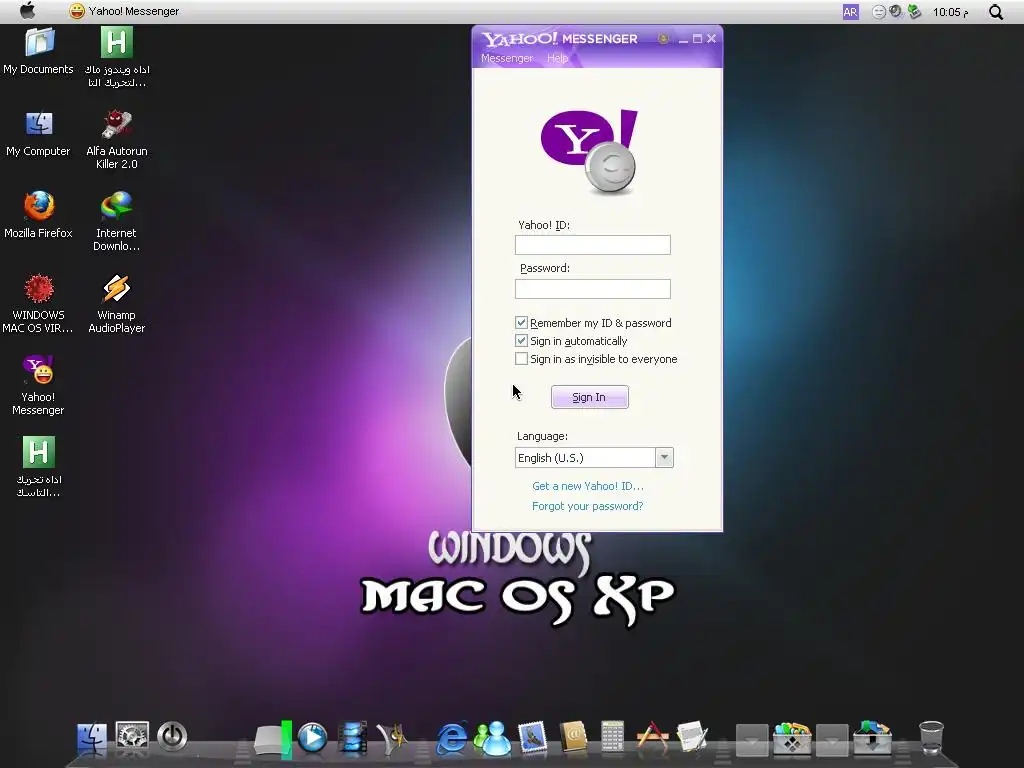Click the Finder icon in the dock
Viewport: 1024px width, 768px height.
(91, 737)
